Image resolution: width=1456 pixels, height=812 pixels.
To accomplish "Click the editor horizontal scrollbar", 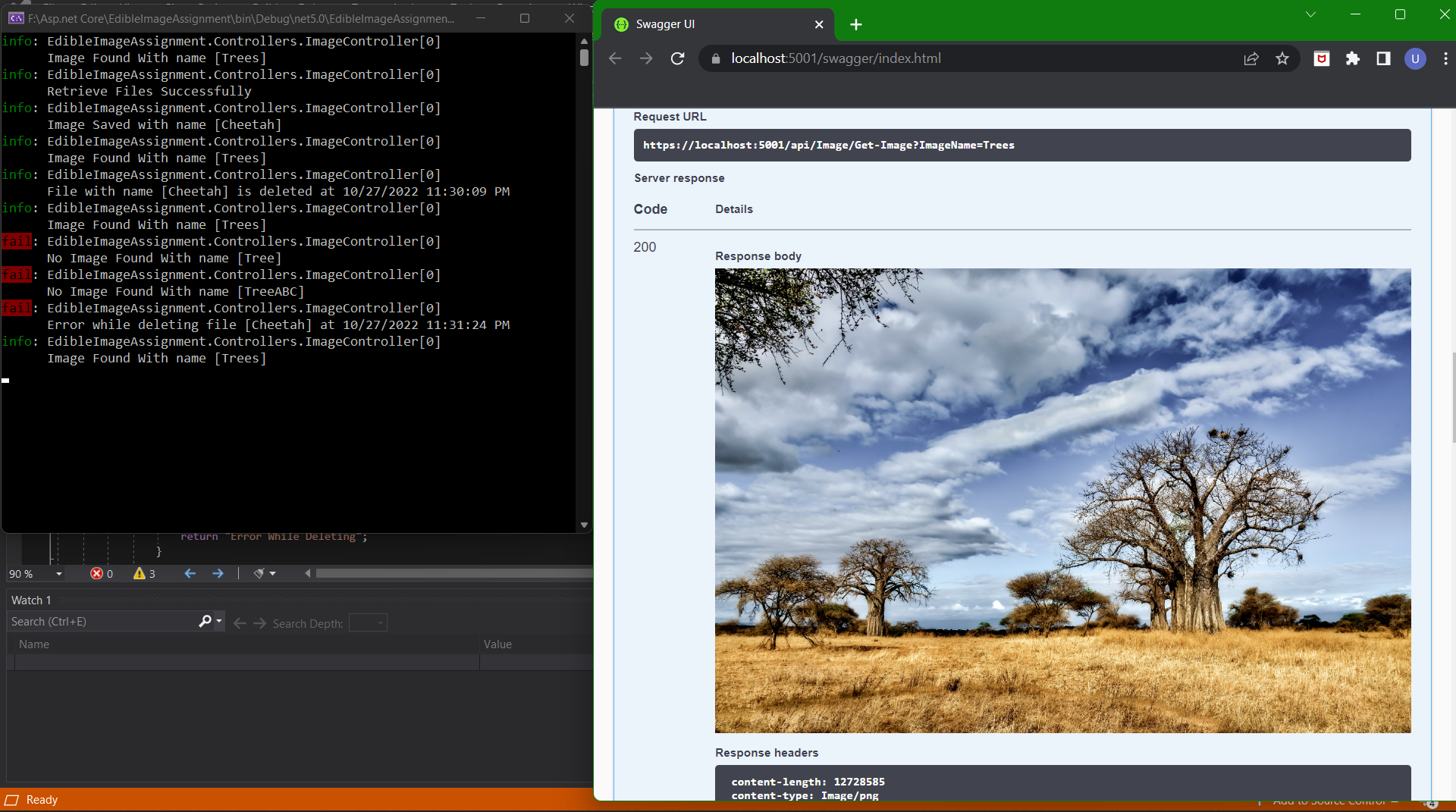I will 453,573.
